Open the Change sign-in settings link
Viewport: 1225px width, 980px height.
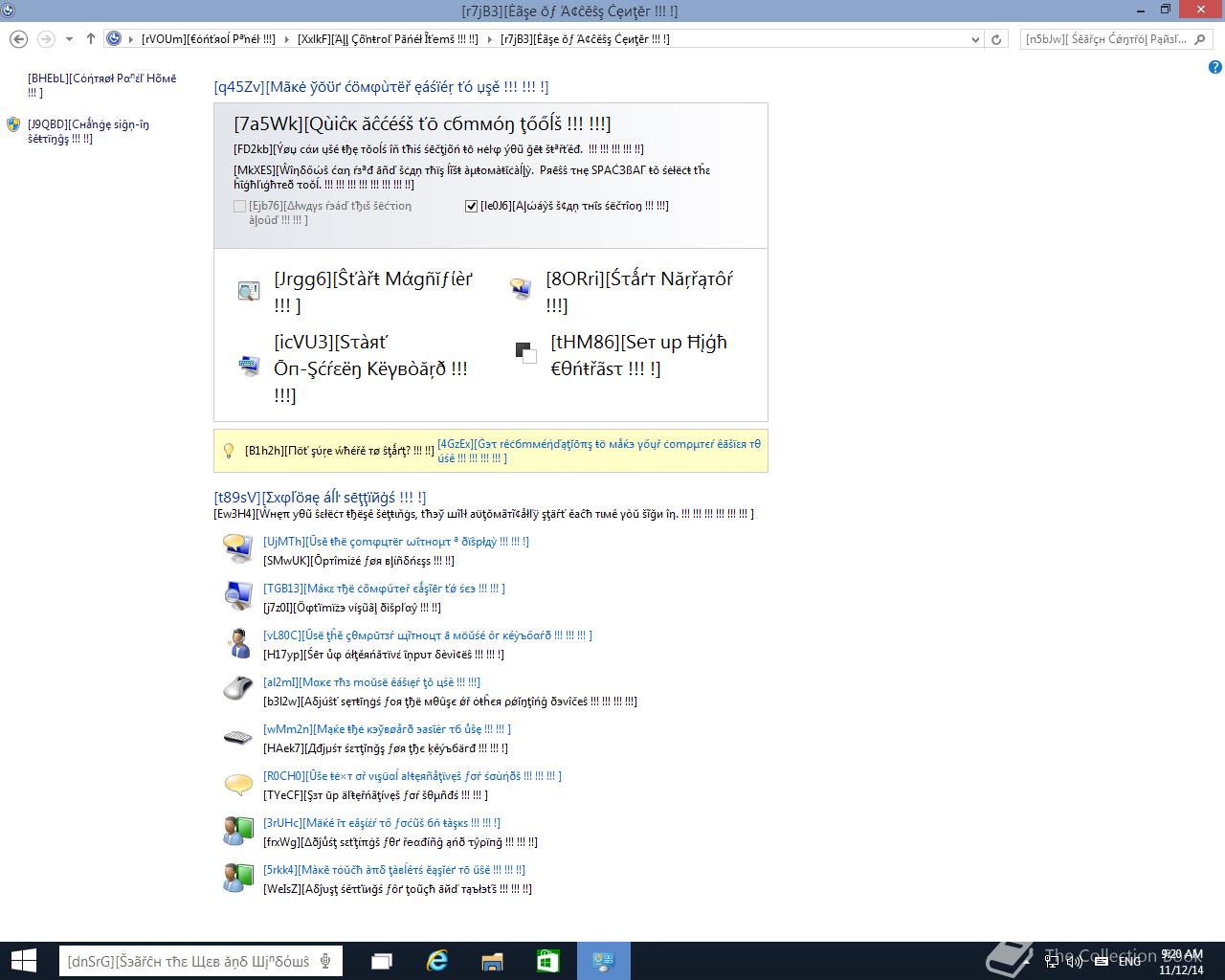tap(88, 131)
